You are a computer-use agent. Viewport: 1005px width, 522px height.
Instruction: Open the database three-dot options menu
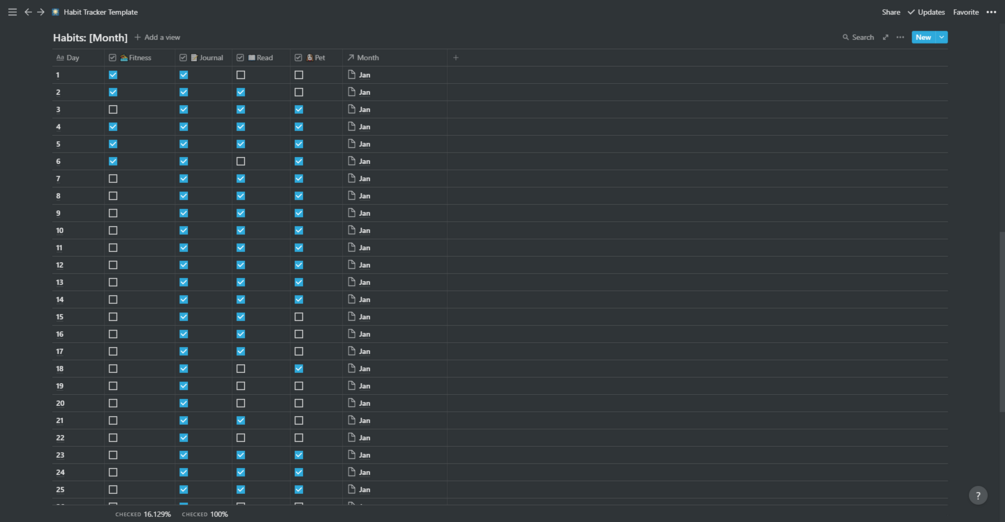[x=900, y=37]
